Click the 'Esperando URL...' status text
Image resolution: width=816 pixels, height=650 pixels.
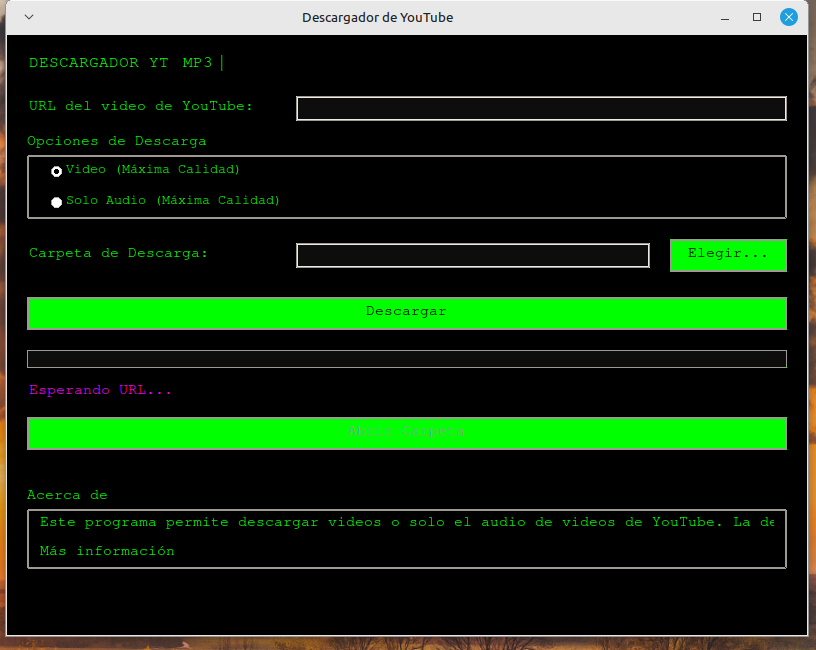click(100, 390)
